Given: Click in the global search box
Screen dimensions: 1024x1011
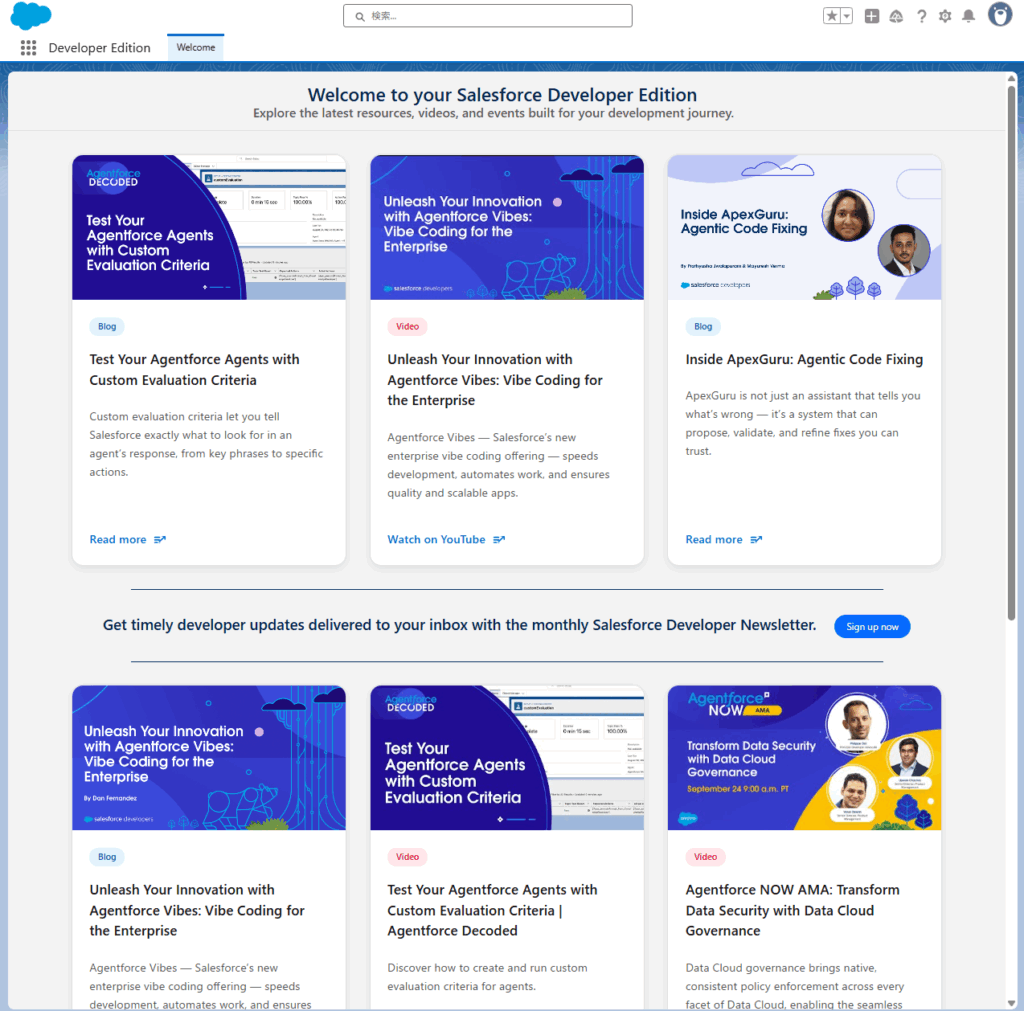Looking at the screenshot, I should pos(487,16).
